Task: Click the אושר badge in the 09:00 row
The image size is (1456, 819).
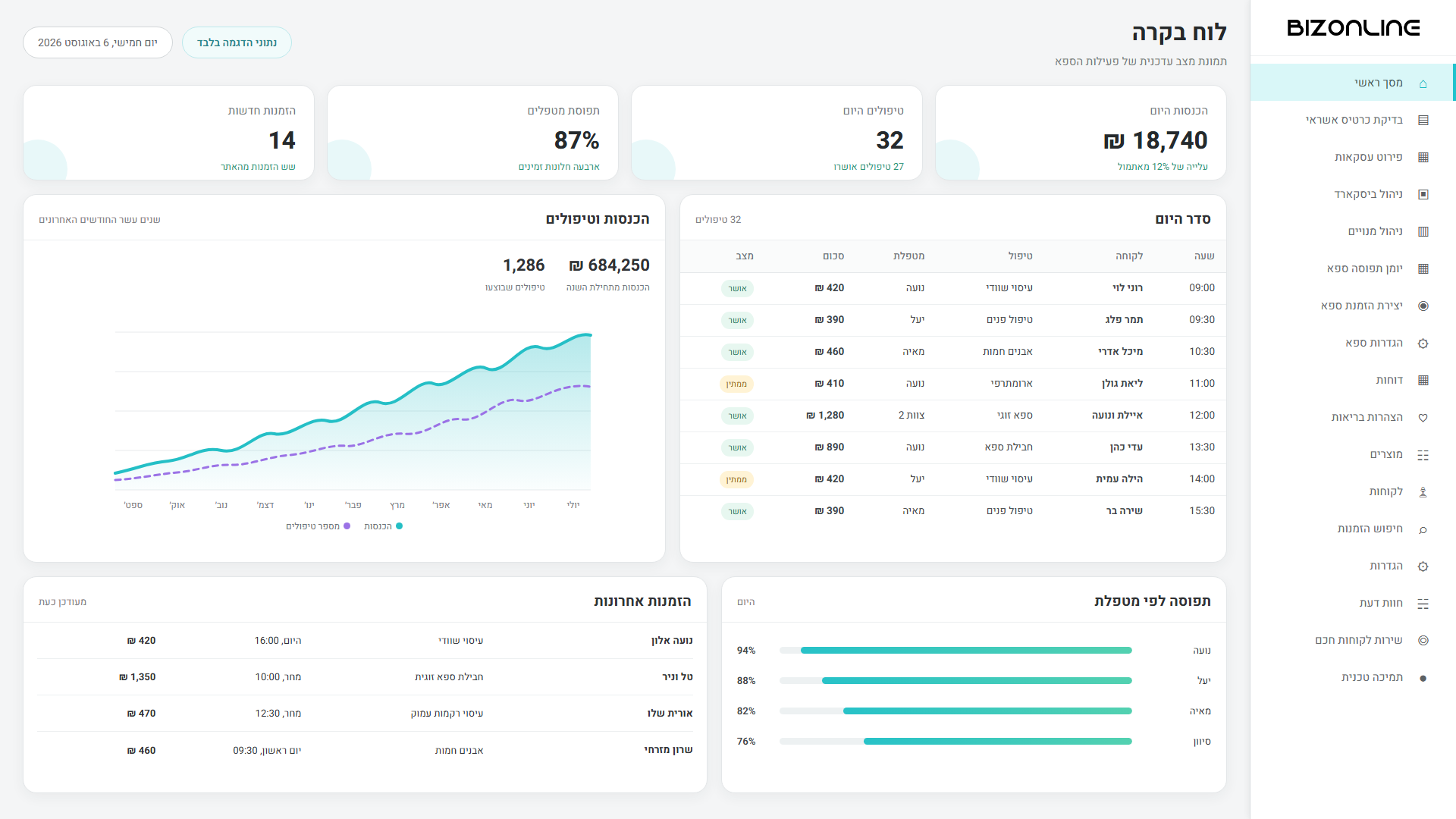Action: [737, 288]
